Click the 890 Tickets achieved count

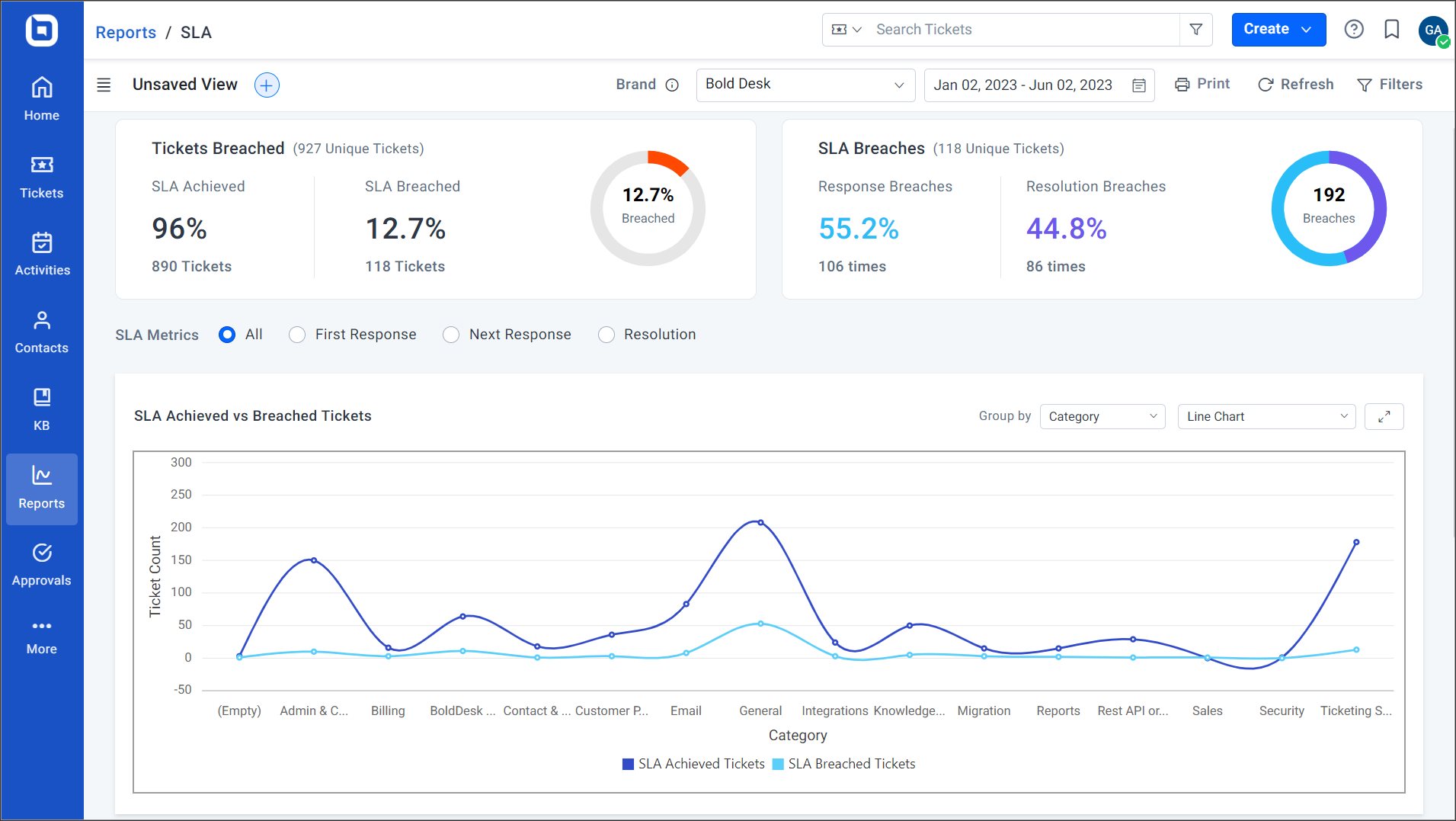coord(191,267)
